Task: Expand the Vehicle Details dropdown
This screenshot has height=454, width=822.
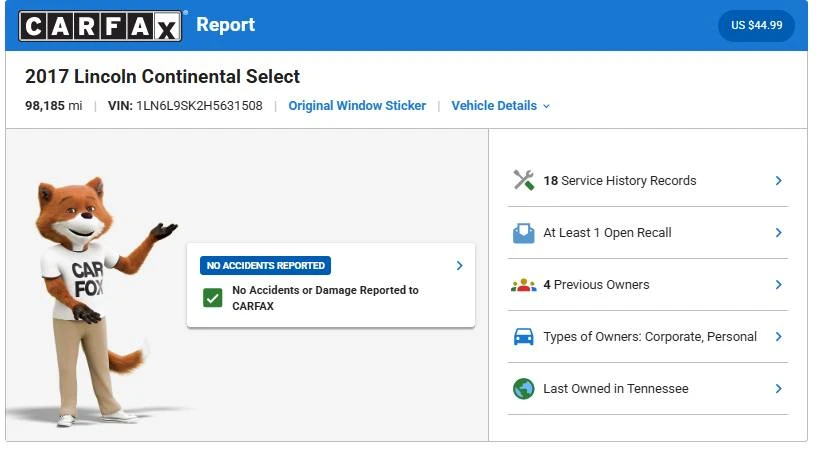Action: (500, 106)
